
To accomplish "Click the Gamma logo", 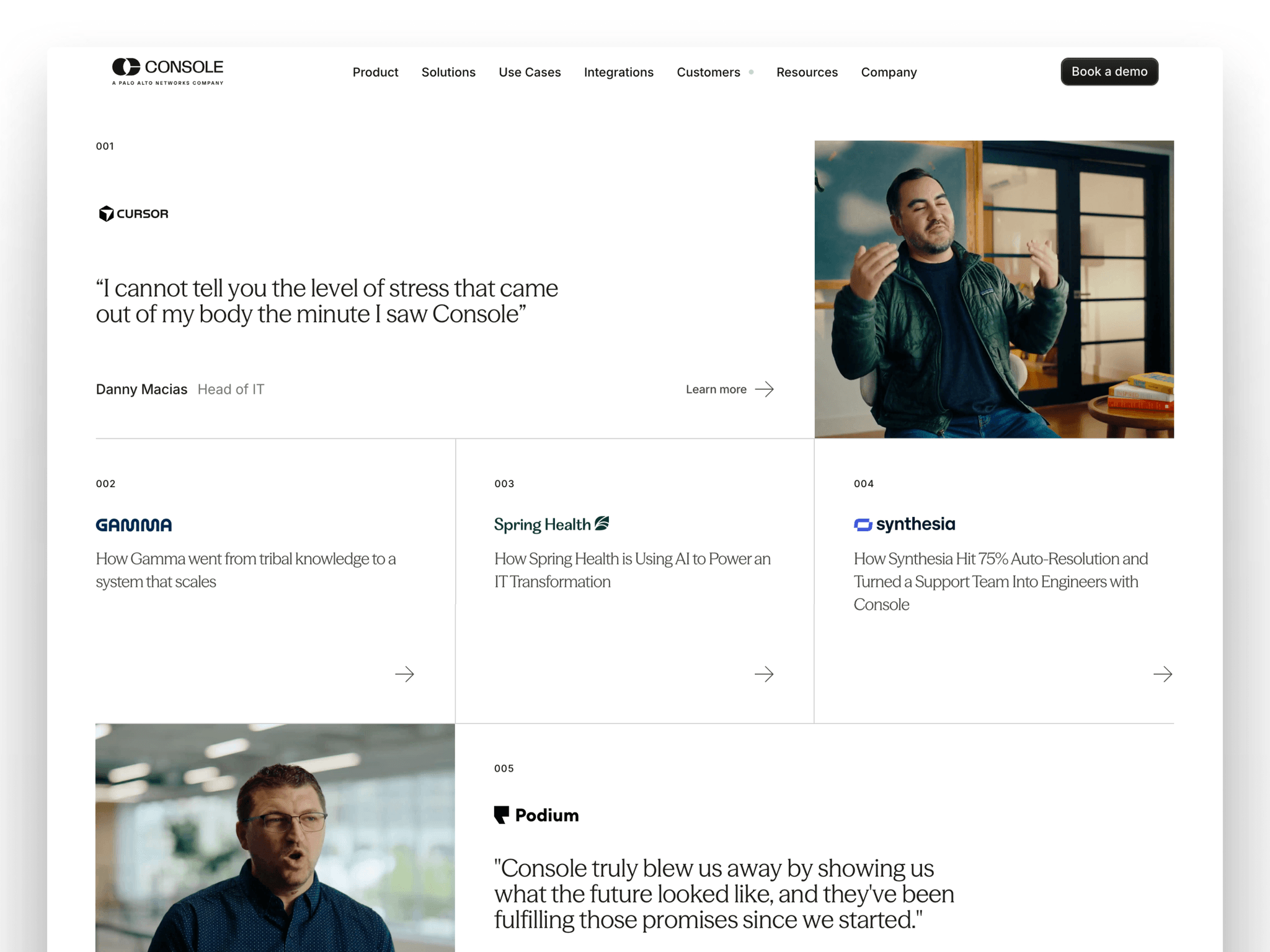I will [133, 525].
